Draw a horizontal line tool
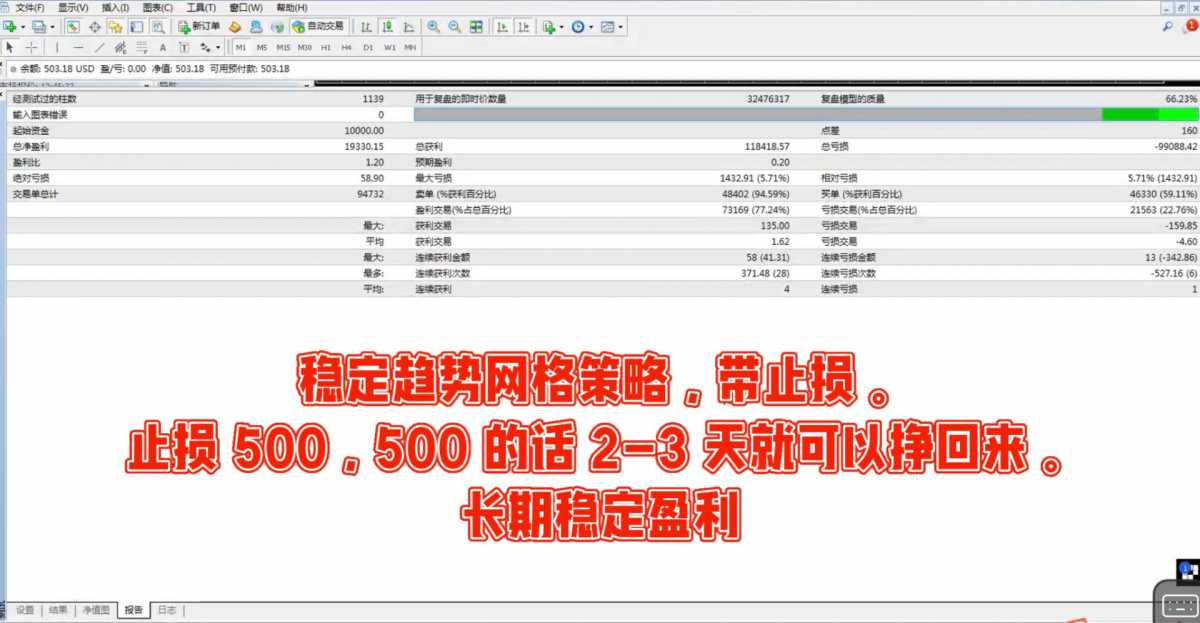The image size is (1200, 623). [78, 47]
